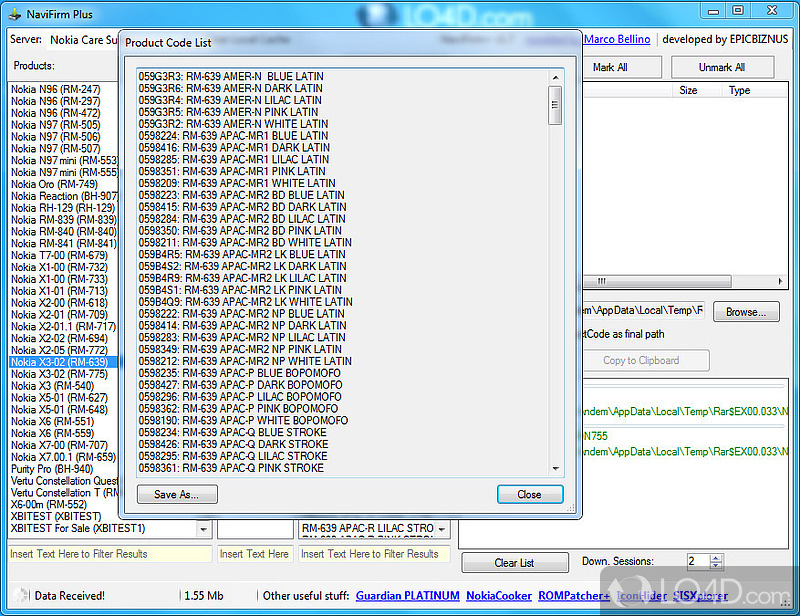This screenshot has width=800, height=616.
Task: Open the NokiaCooker link
Action: pos(499,596)
